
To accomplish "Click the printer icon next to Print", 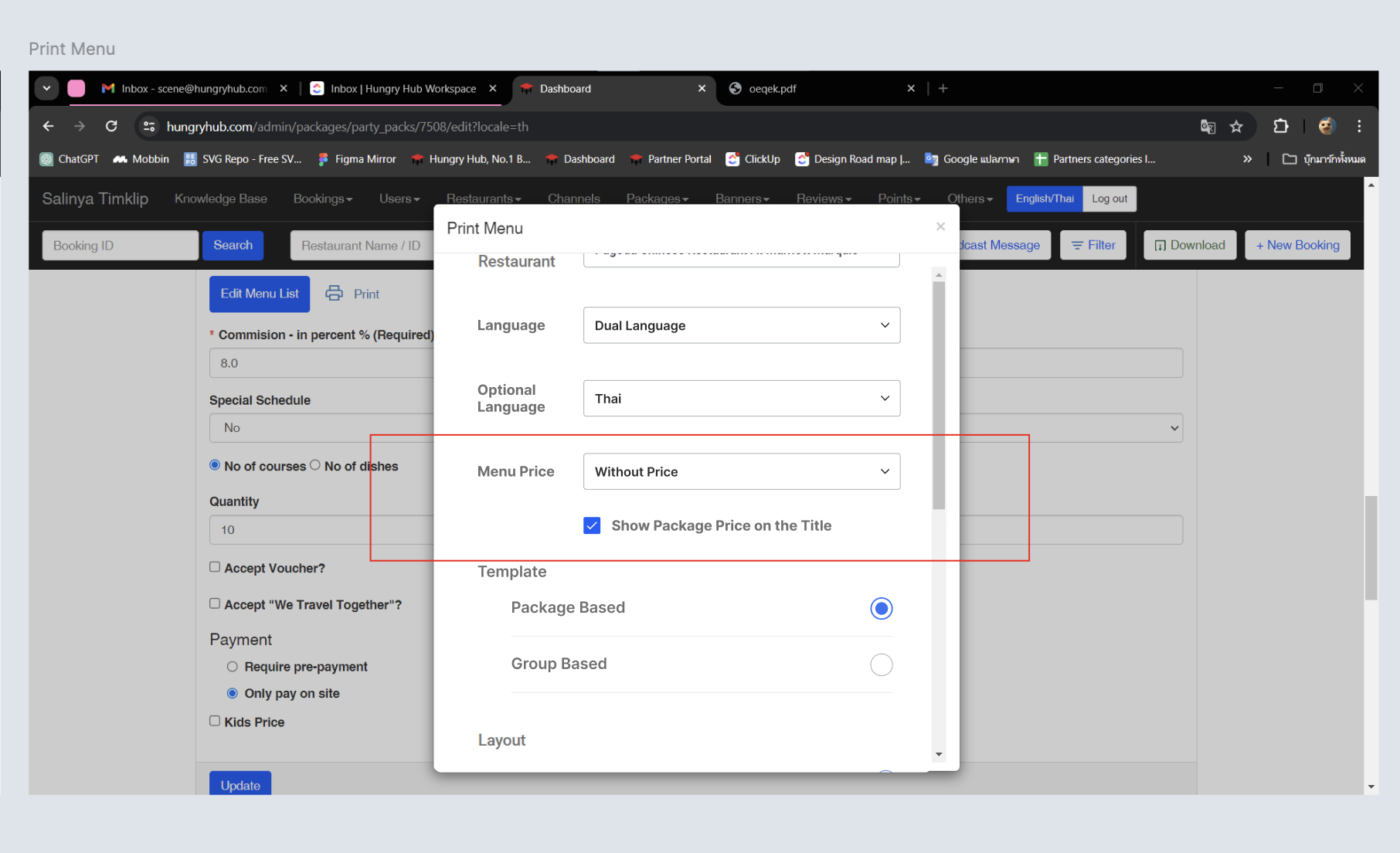I will 334,294.
